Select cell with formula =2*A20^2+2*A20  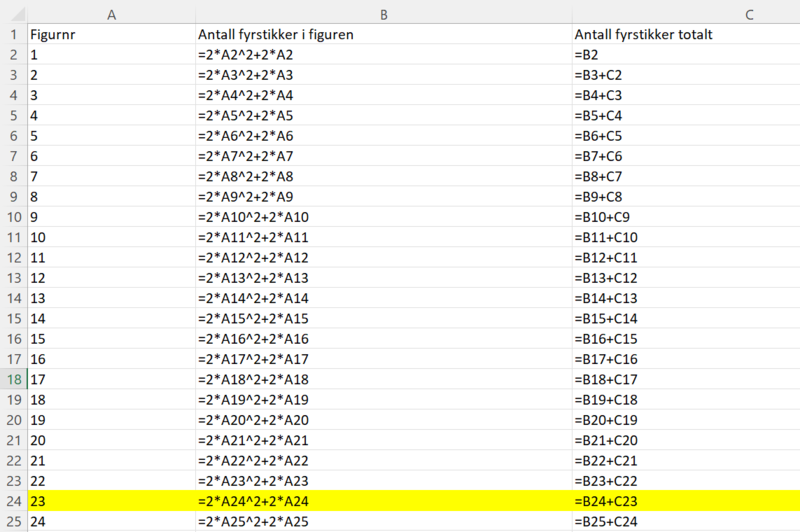point(384,420)
